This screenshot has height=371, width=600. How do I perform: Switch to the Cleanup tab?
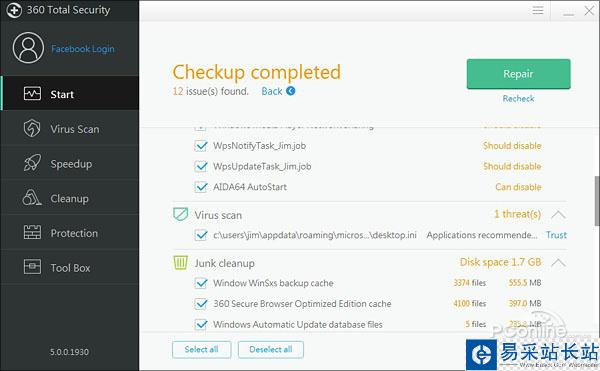[70, 198]
